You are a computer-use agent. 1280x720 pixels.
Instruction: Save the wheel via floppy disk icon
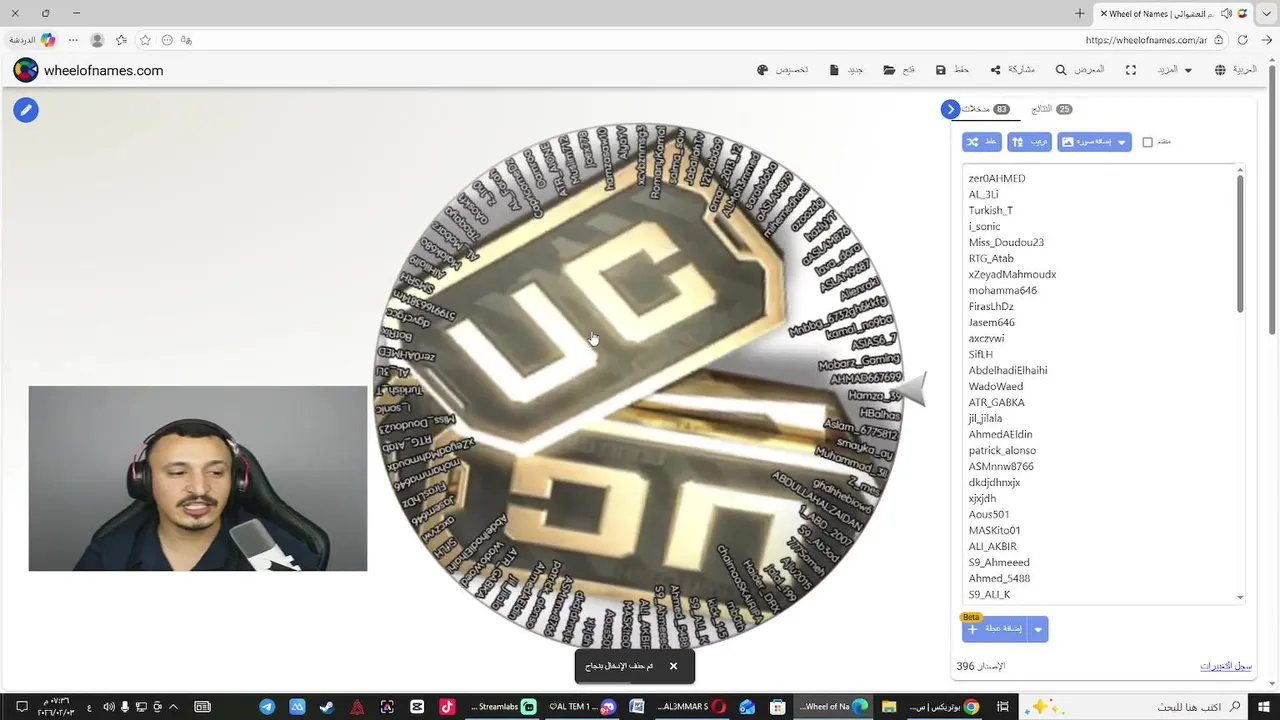point(941,70)
